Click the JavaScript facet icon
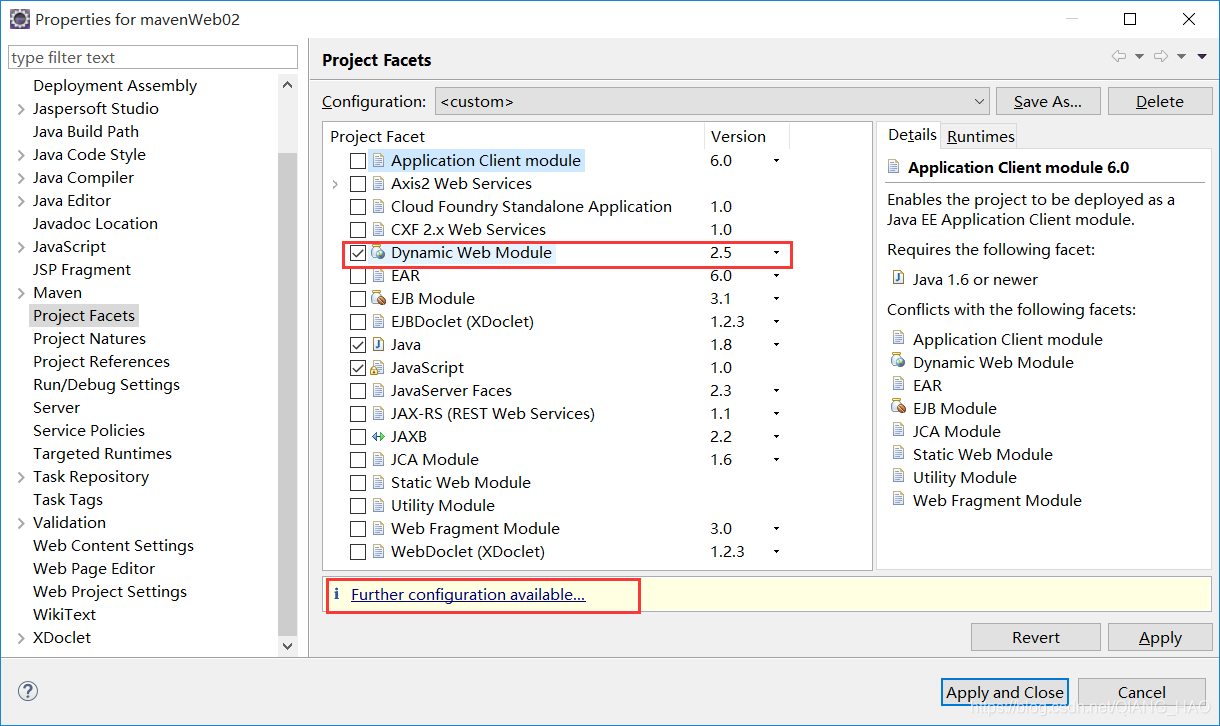This screenshot has height=726, width=1220. (378, 368)
